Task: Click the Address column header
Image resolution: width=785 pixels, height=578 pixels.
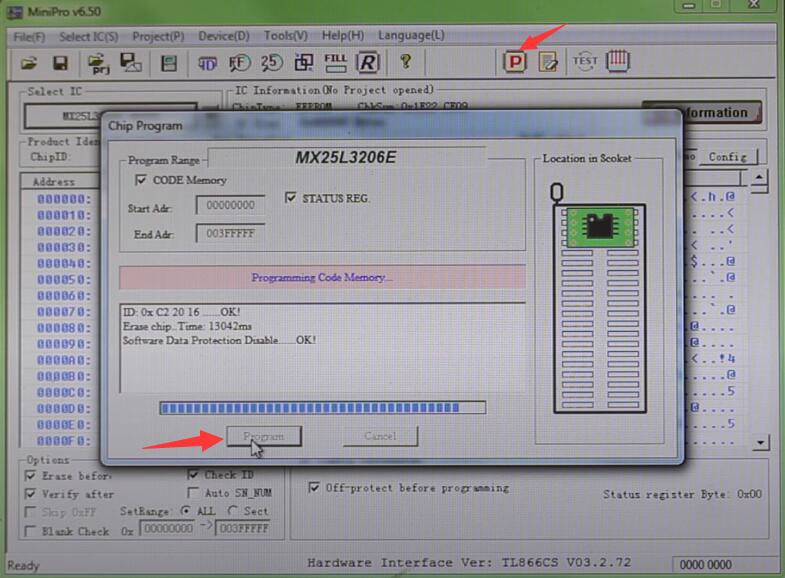Action: [54, 182]
